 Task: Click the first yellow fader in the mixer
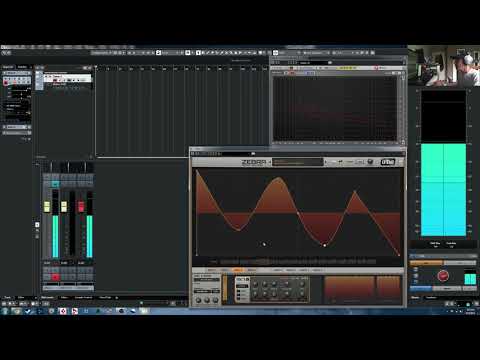point(47,207)
